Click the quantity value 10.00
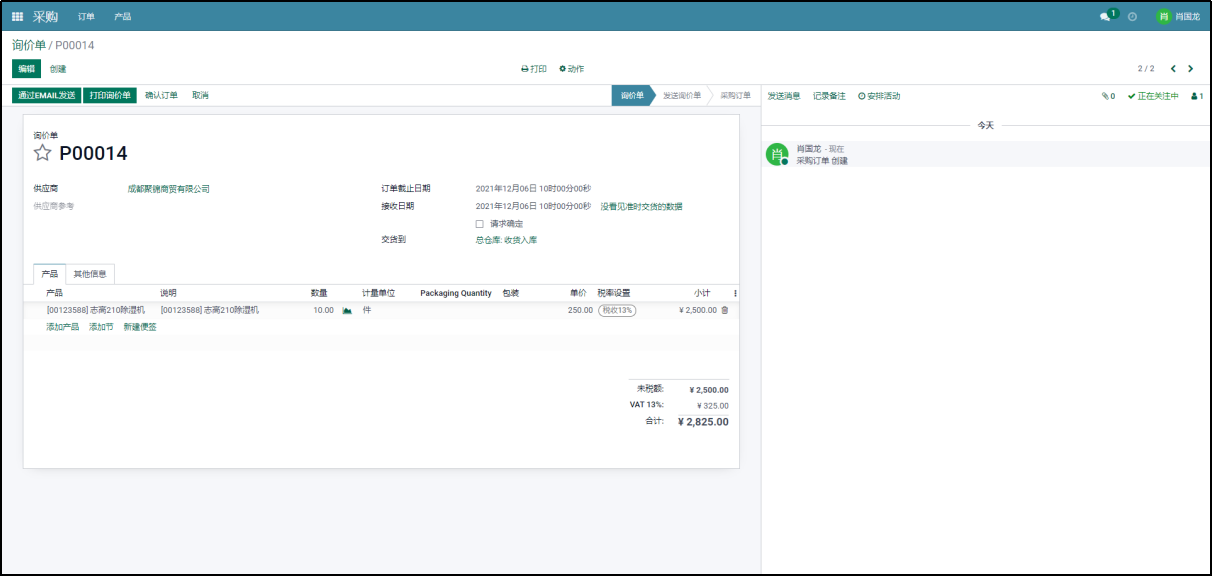This screenshot has height=577, width=1212. pos(323,310)
